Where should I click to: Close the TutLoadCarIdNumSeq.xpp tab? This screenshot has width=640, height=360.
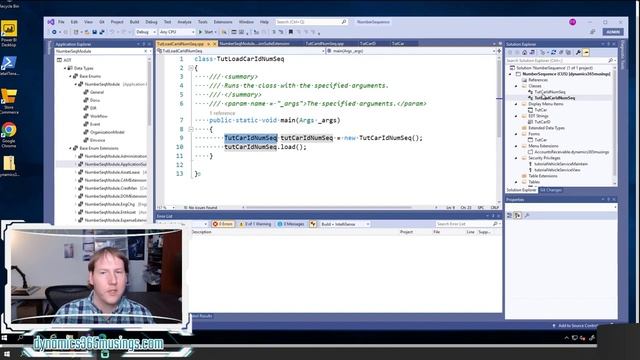[x=215, y=44]
